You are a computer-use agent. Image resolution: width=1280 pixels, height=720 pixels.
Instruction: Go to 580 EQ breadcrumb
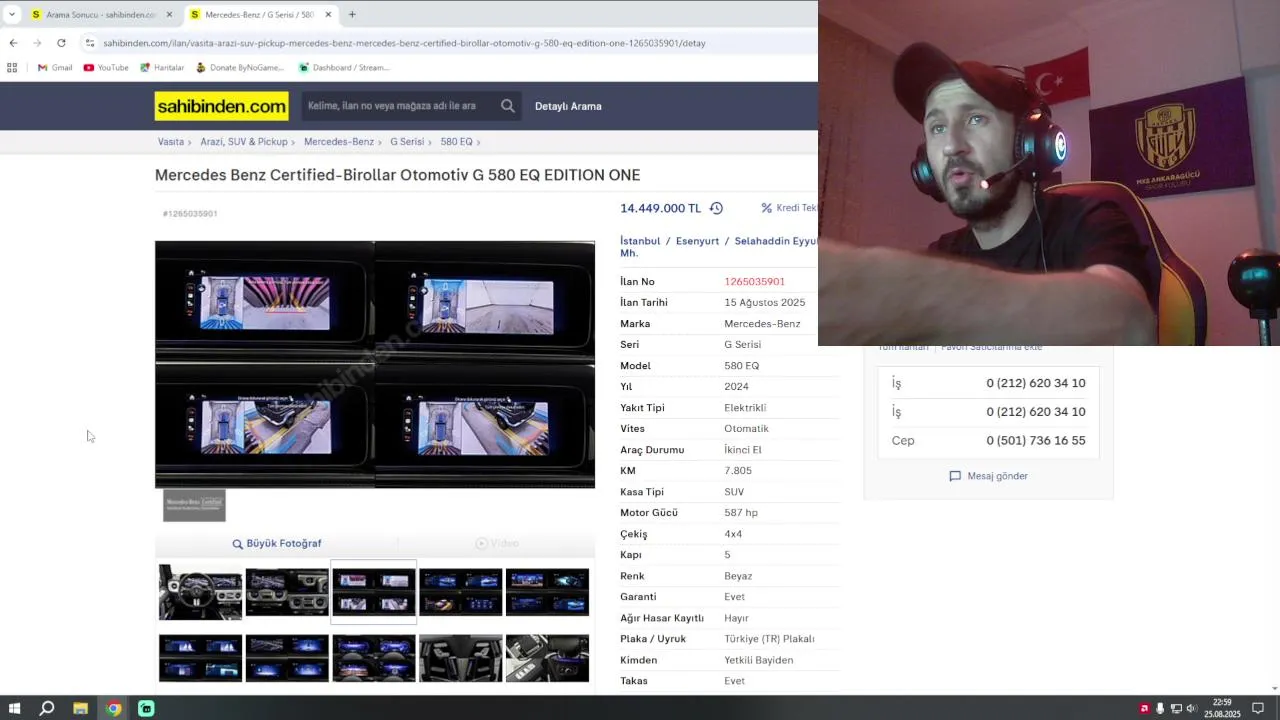(x=456, y=142)
